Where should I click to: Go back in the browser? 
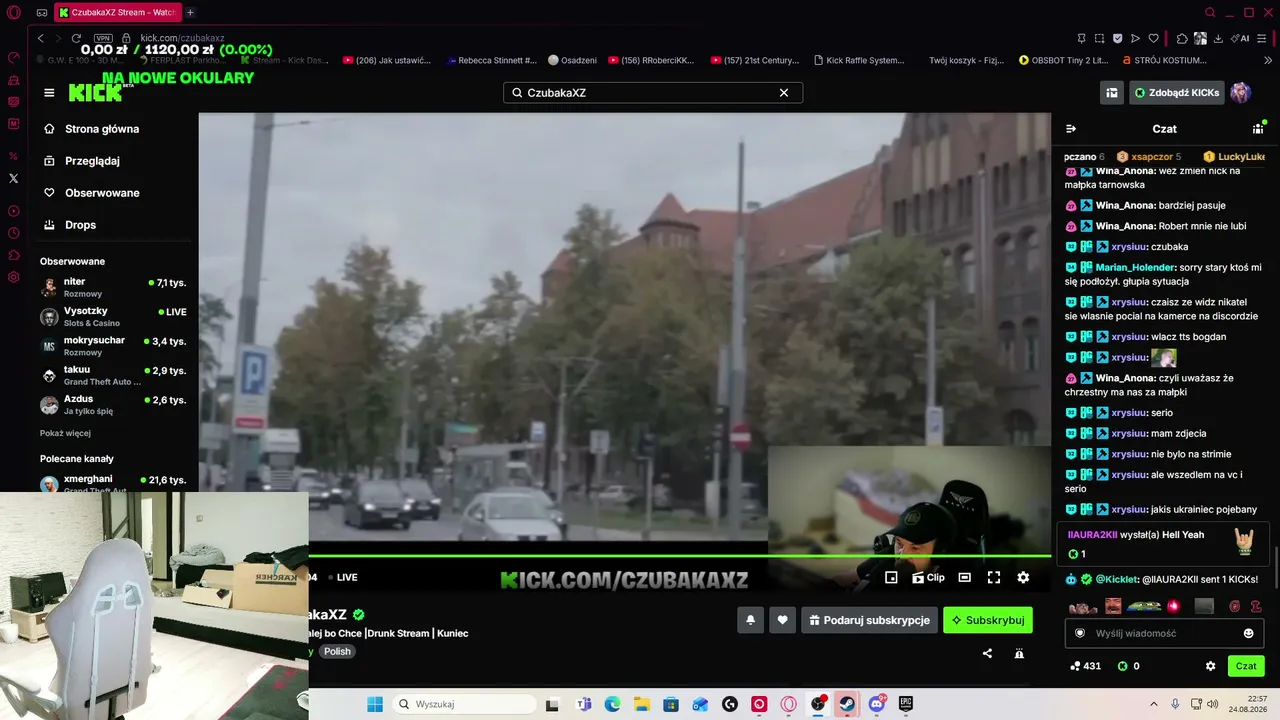41,38
